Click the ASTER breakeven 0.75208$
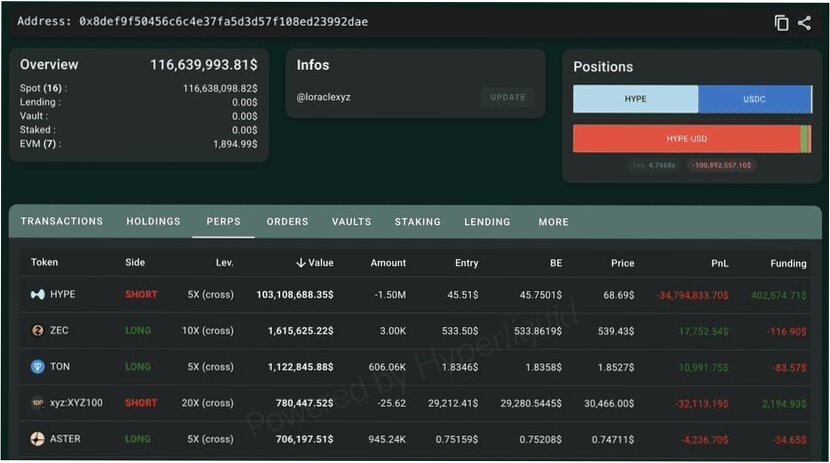Viewport: 830px width, 463px height. tap(540, 439)
